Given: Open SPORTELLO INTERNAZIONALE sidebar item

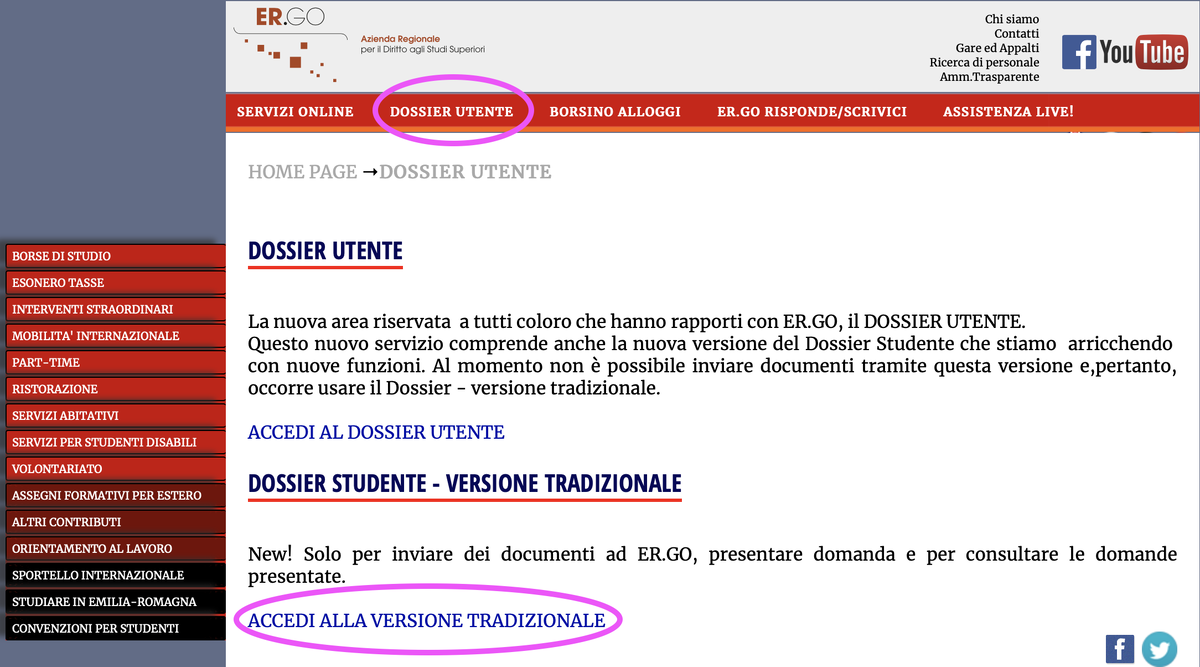Looking at the screenshot, I should (115, 576).
